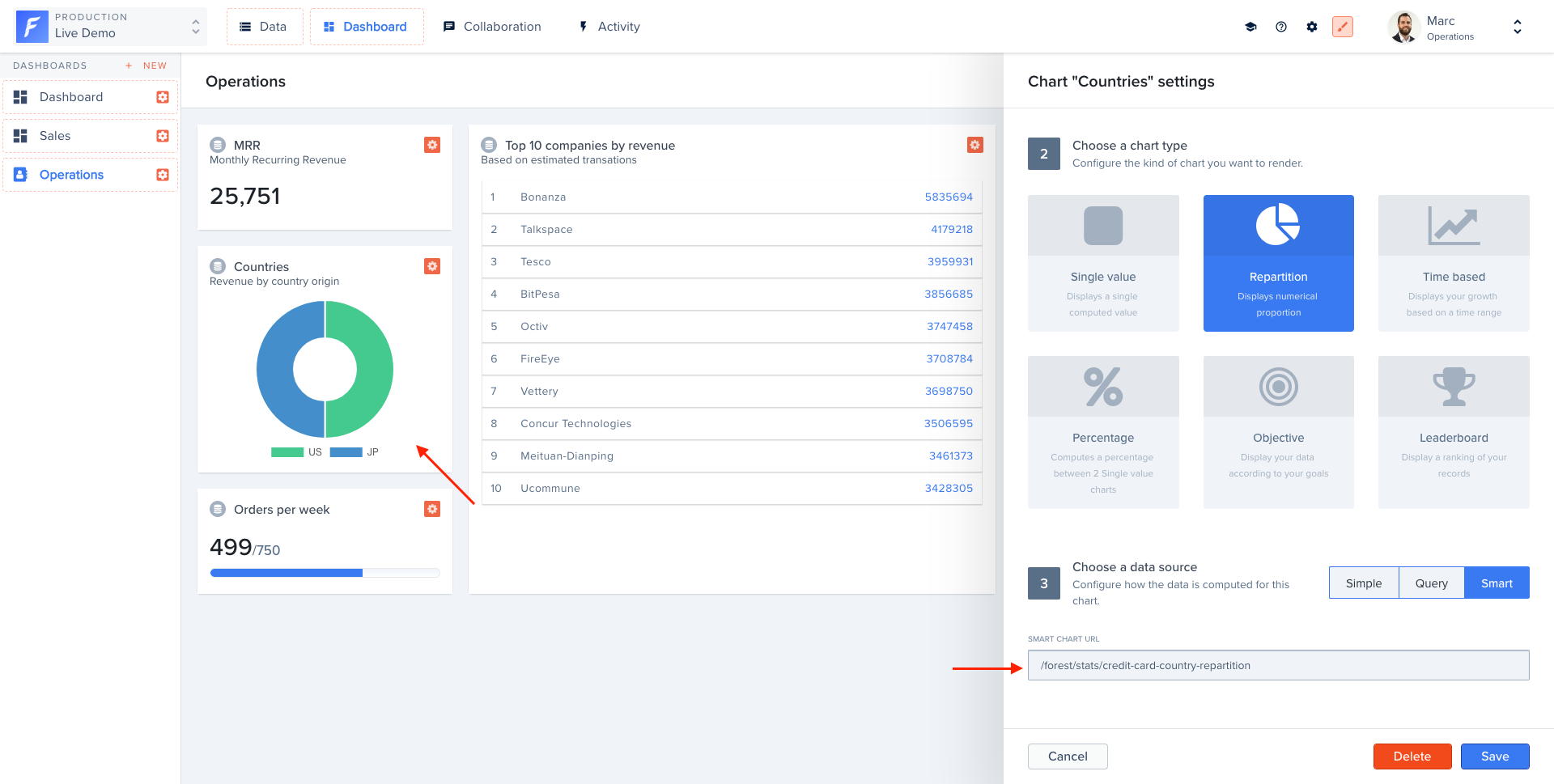Image resolution: width=1554 pixels, height=784 pixels.
Task: Click the MRR chart handle icon
Action: click(218, 145)
